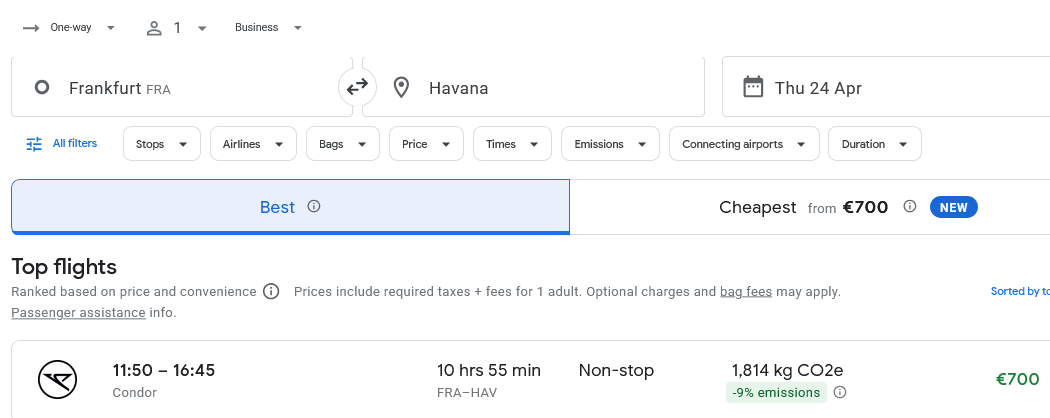Follow the bag fees link
The height and width of the screenshot is (418, 1050).
click(746, 292)
